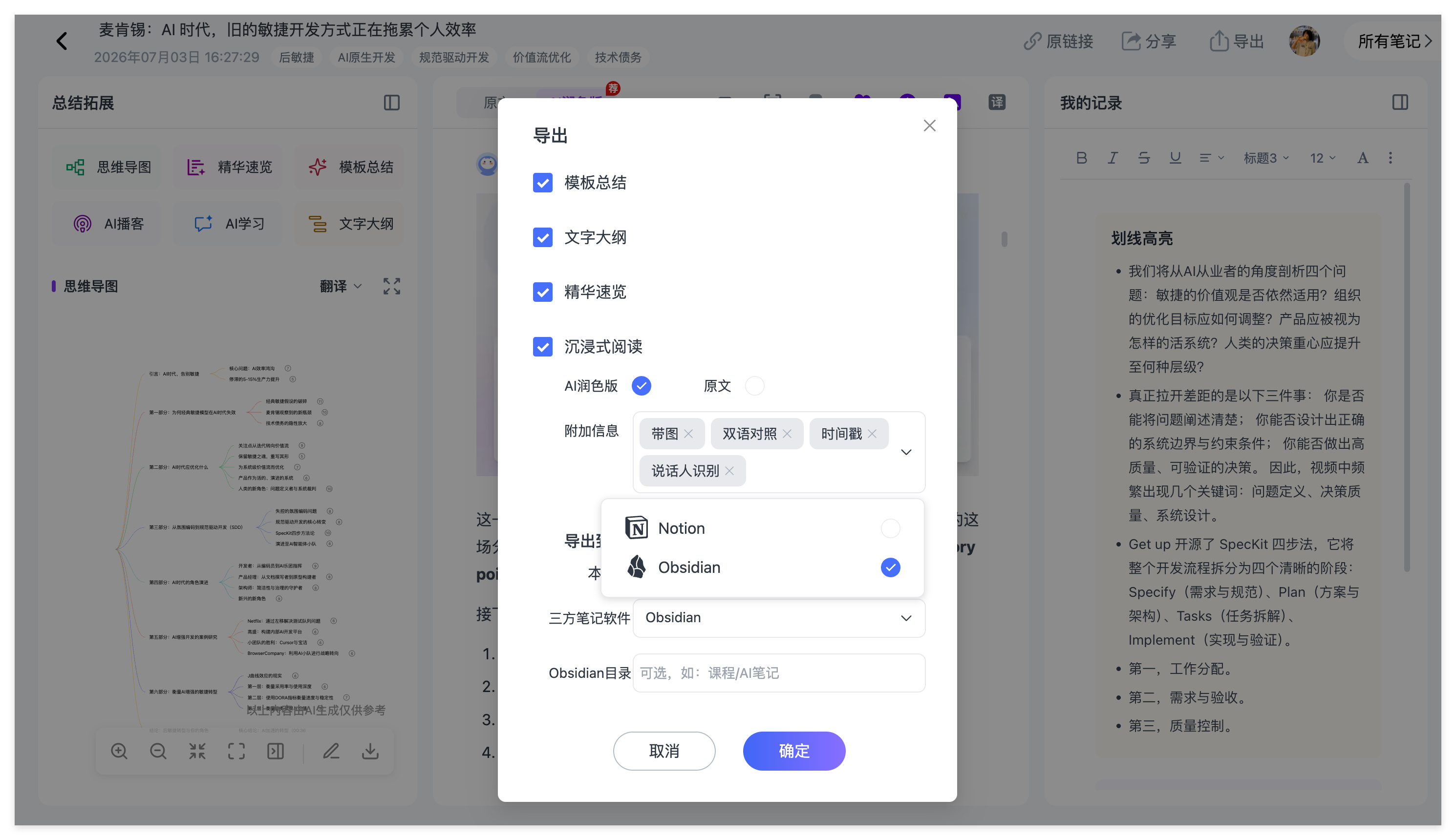Expand mind map to fullscreen
Image resolution: width=1456 pixels, height=840 pixels.
[391, 286]
